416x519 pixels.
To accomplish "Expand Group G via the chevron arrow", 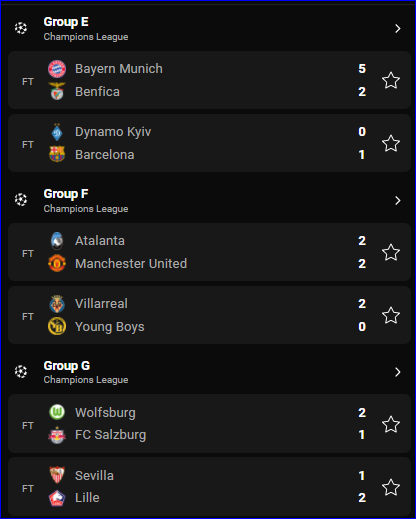I will 398,372.
